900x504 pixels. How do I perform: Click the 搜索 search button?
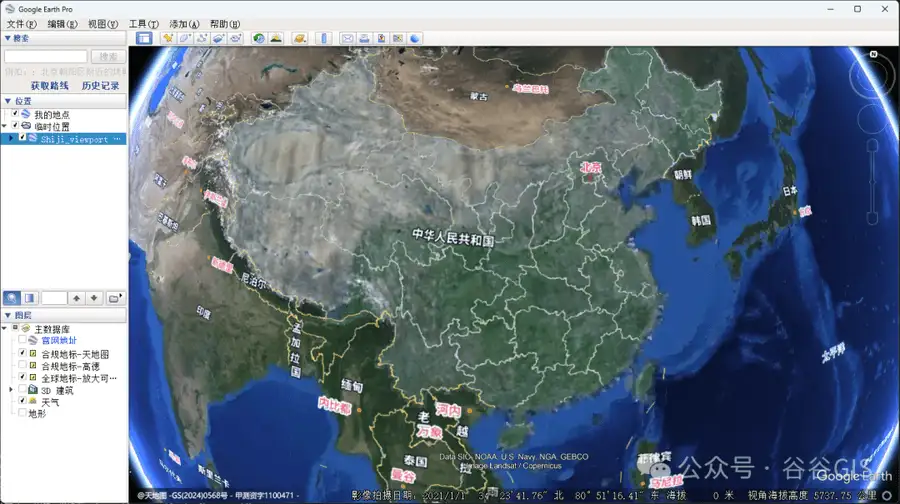(x=108, y=56)
